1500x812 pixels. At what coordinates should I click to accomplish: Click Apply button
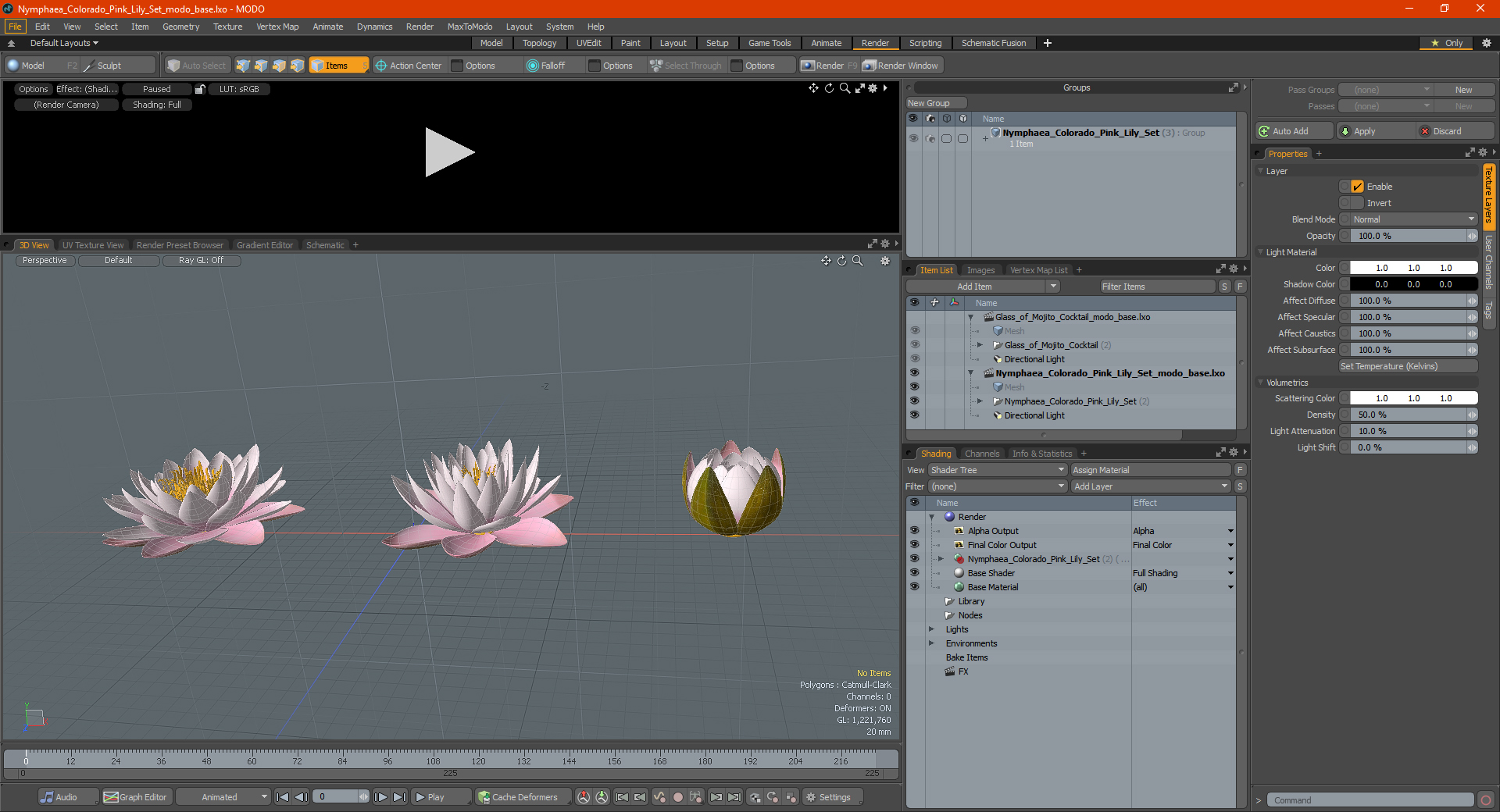pos(1376,131)
